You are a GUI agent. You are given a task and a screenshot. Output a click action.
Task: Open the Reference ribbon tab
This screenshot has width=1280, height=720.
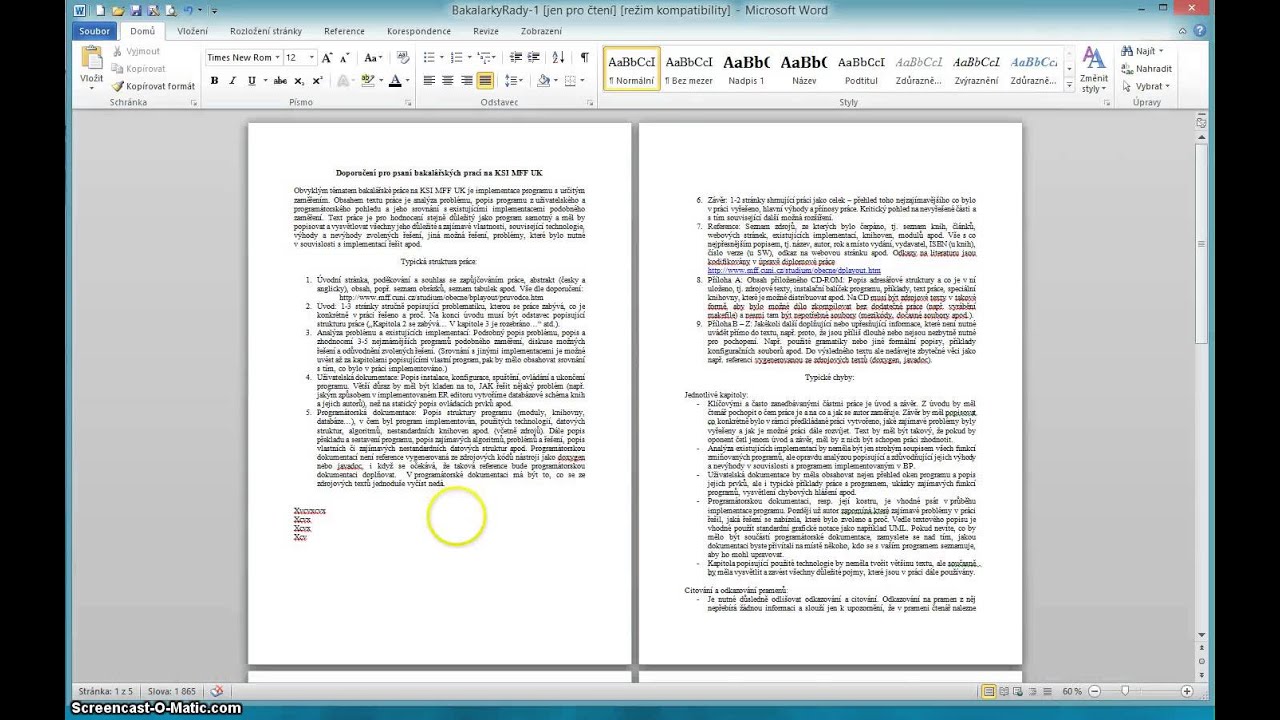[344, 31]
